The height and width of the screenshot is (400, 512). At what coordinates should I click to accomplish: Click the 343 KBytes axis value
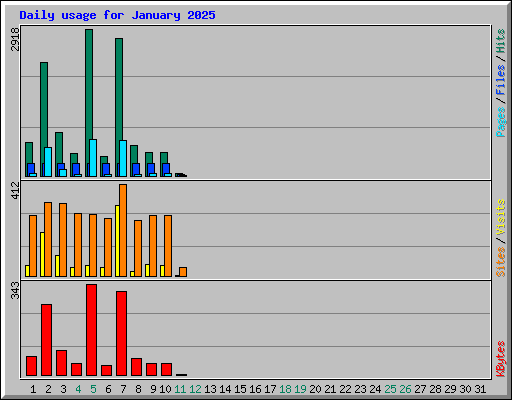pyautogui.click(x=15, y=290)
